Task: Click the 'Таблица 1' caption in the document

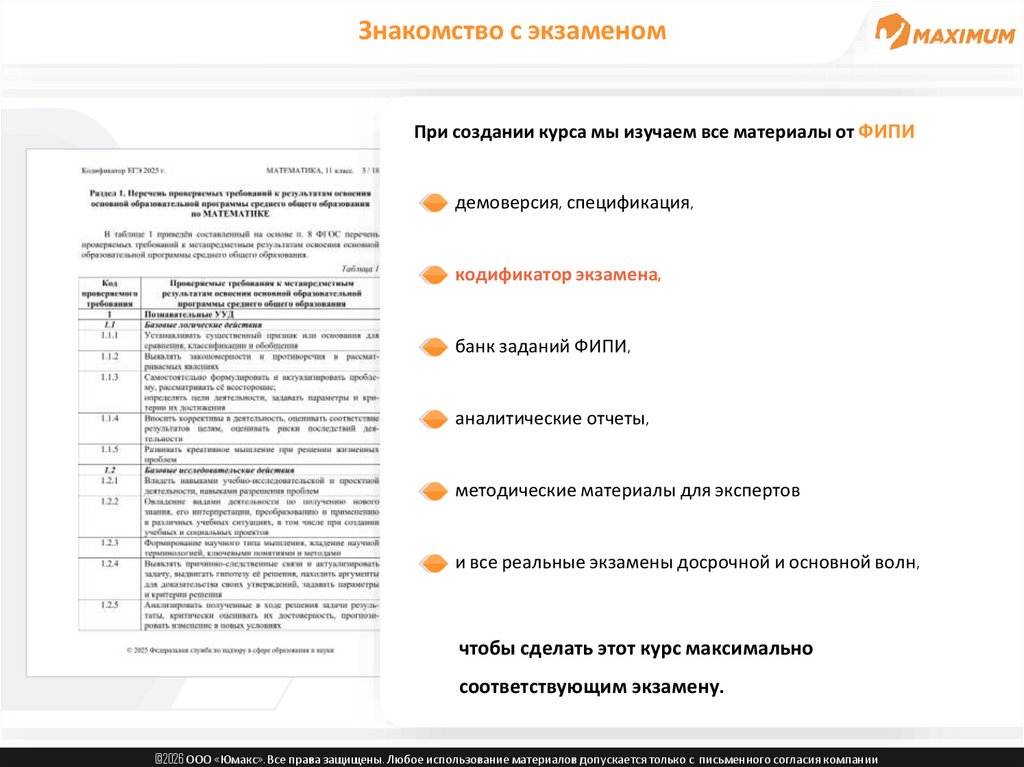Action: tap(360, 269)
